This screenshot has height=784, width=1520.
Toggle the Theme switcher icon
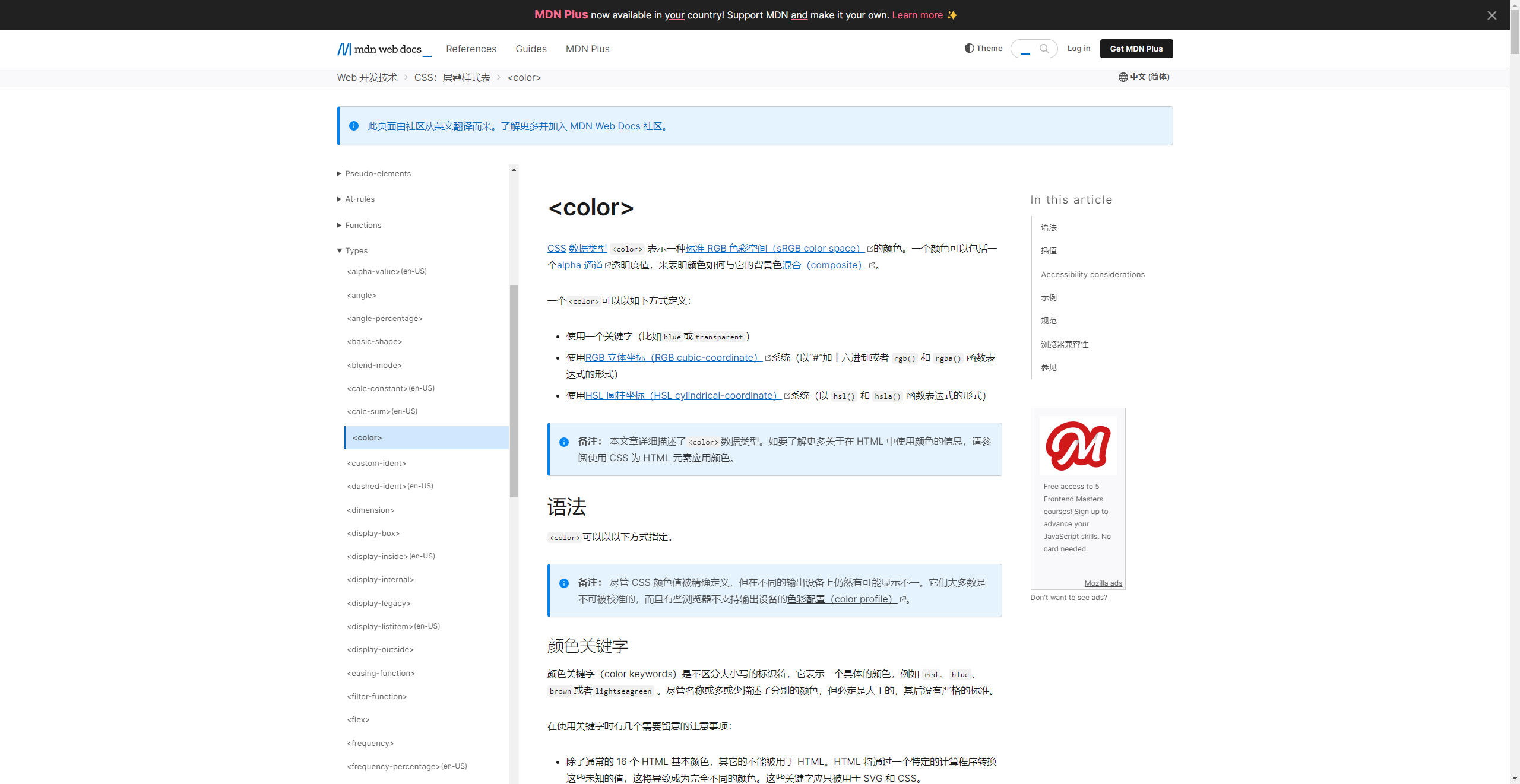969,49
